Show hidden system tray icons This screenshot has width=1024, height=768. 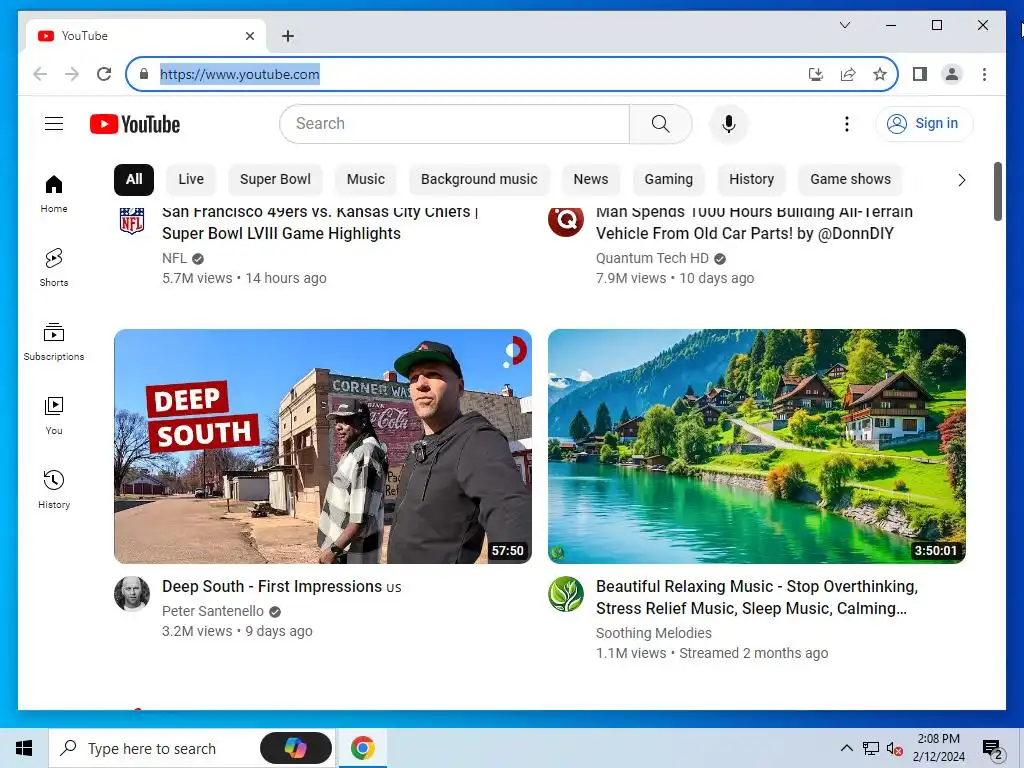tap(846, 748)
